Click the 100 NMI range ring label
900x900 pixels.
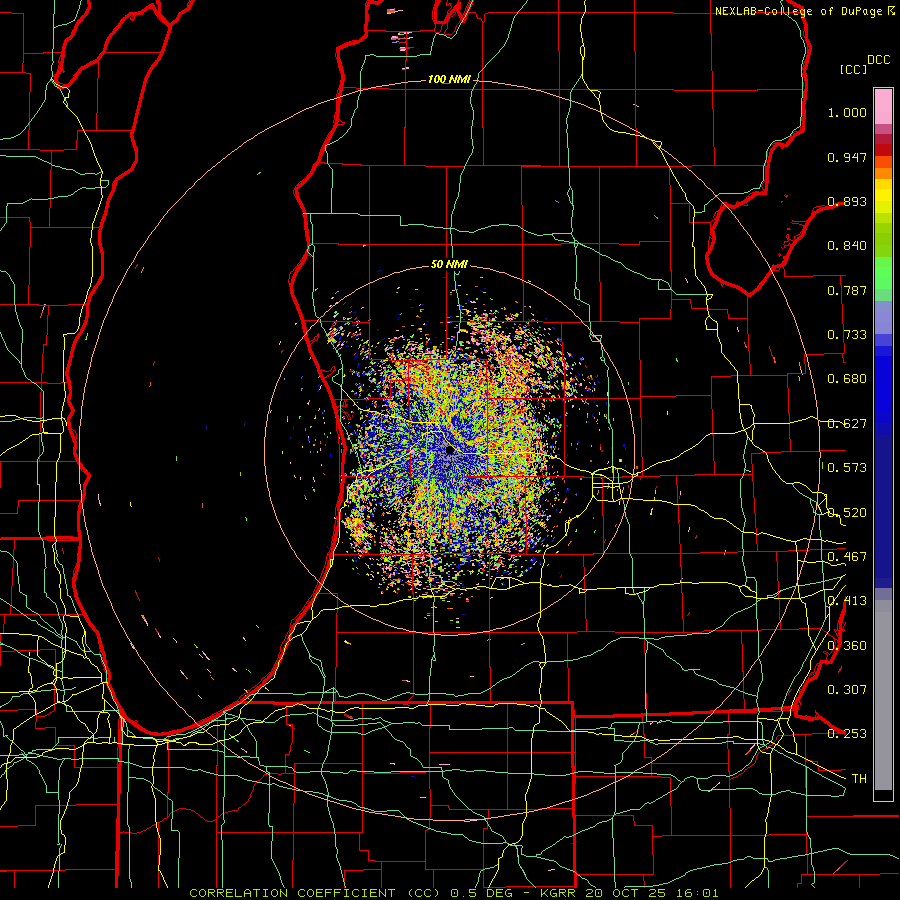point(449,79)
